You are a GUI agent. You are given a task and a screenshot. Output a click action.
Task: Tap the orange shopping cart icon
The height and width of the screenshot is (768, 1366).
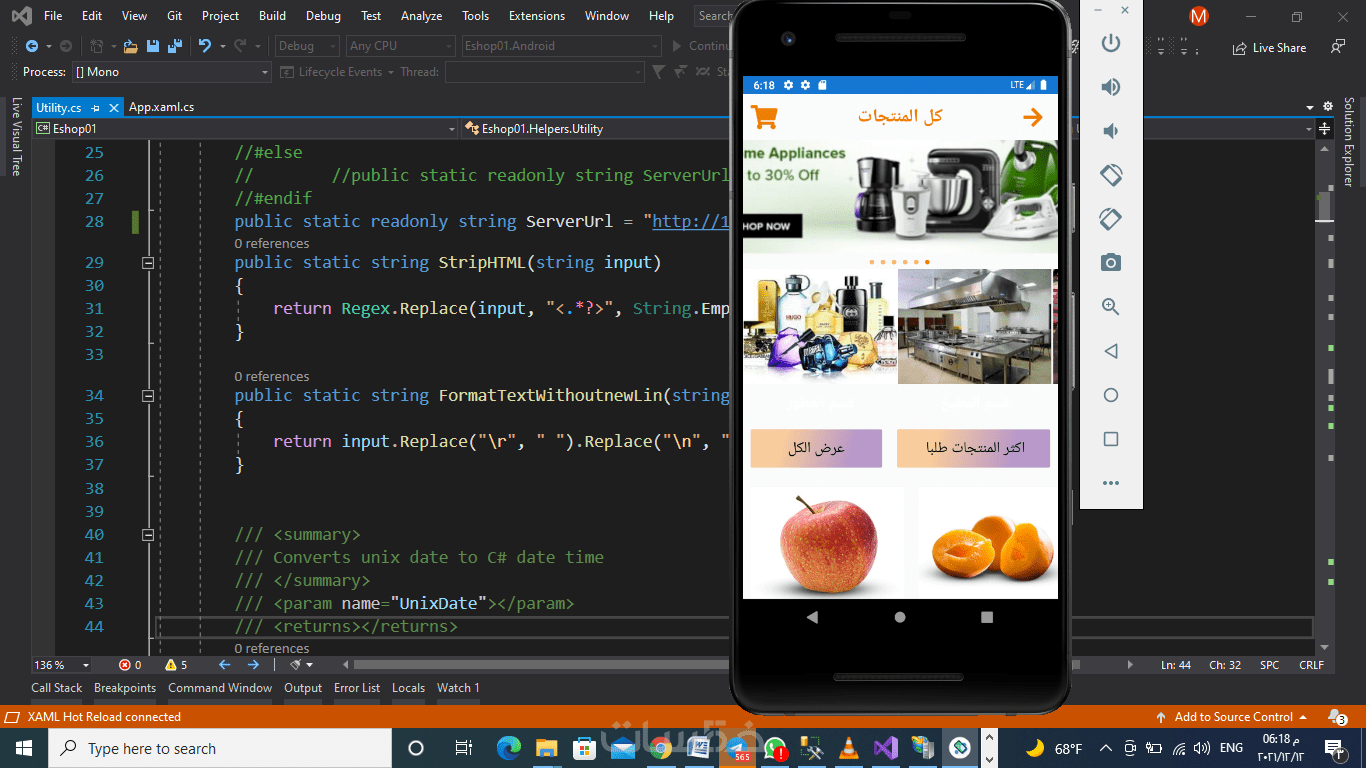click(765, 117)
